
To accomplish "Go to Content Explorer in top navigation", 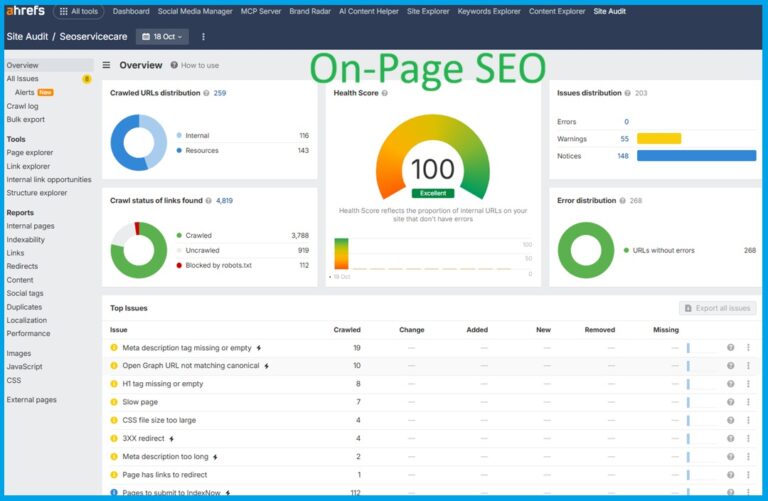I will [557, 11].
